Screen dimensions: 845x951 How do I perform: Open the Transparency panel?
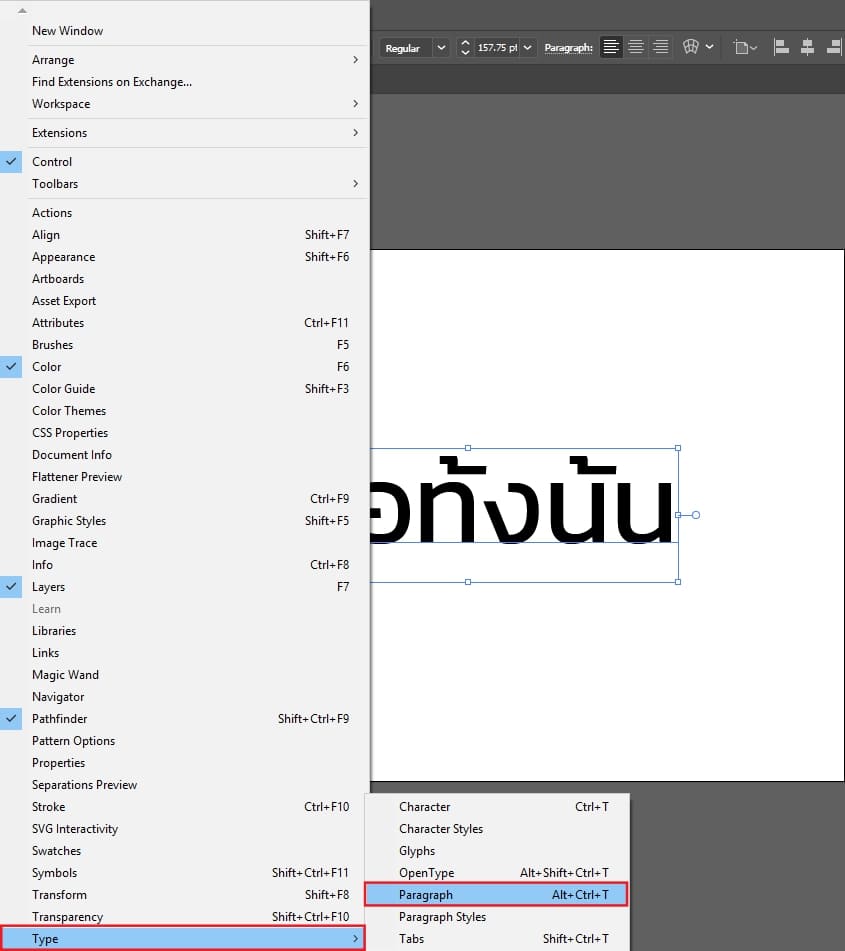tap(184, 917)
